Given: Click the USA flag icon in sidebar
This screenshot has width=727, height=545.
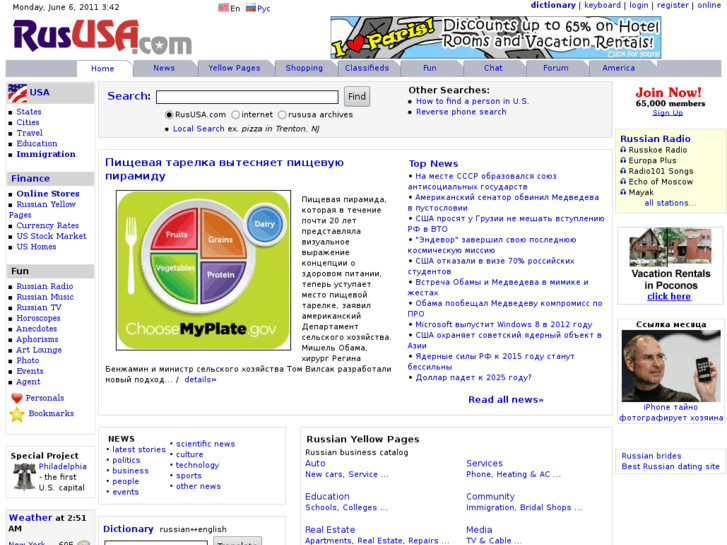Looking at the screenshot, I should click(x=18, y=93).
